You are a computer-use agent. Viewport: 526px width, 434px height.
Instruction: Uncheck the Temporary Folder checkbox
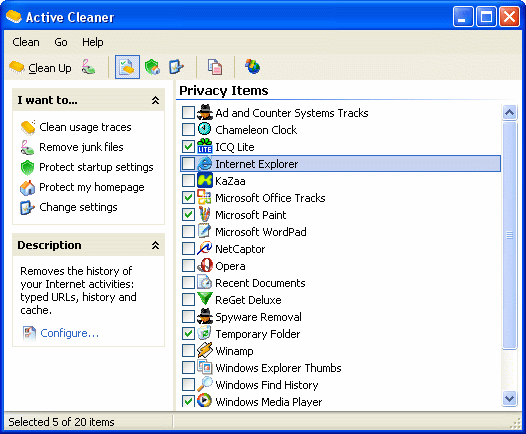pos(188,334)
